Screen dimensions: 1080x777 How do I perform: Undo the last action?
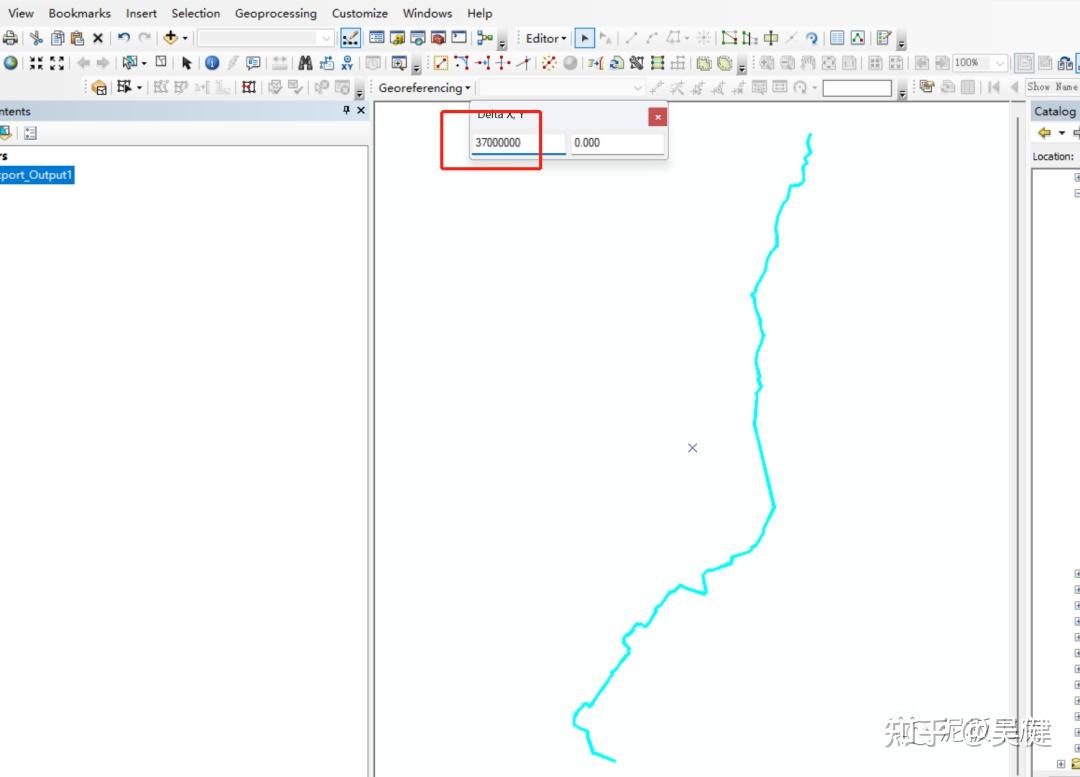tap(124, 38)
